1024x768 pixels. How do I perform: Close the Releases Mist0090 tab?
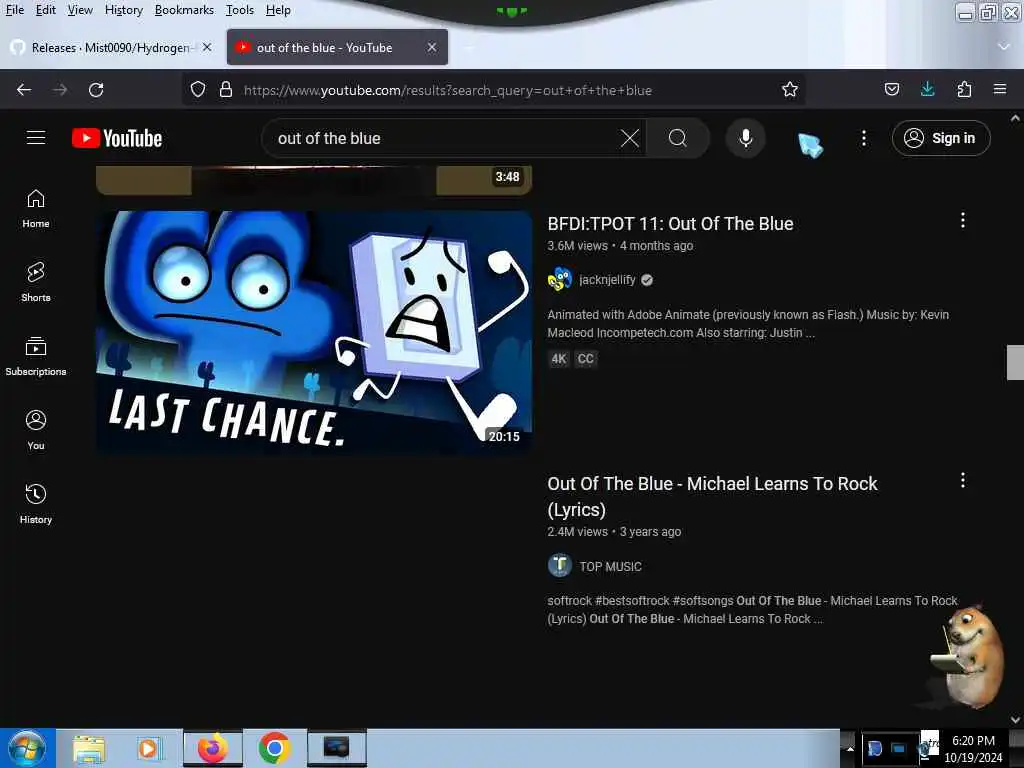tap(207, 47)
